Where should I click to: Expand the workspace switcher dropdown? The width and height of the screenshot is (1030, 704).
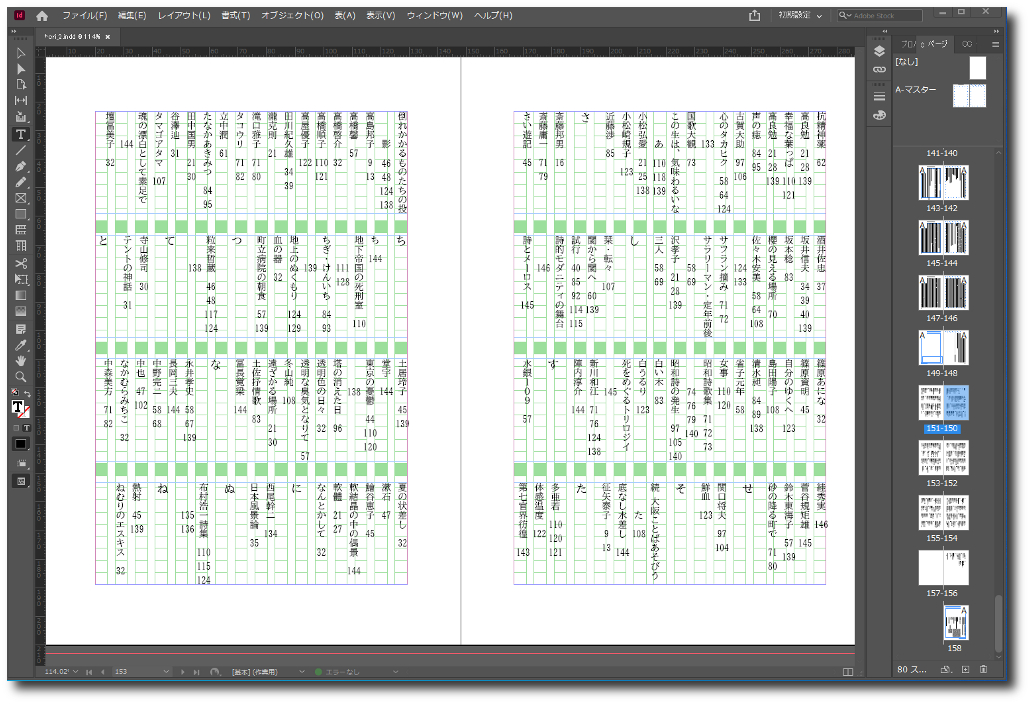[819, 16]
